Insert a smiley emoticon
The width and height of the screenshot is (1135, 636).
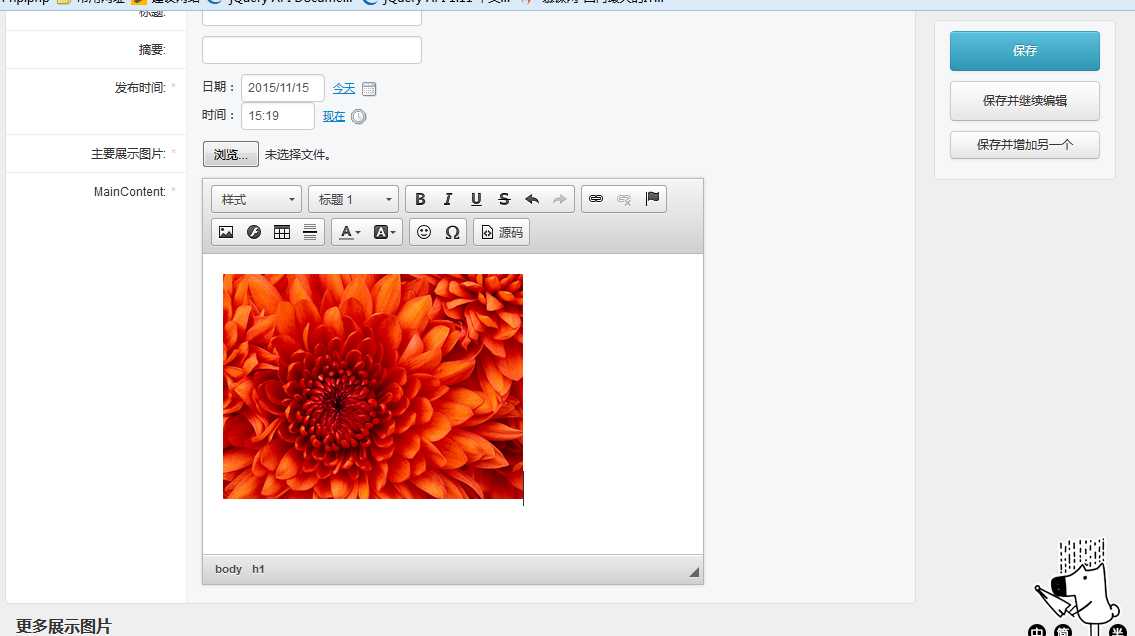(424, 232)
